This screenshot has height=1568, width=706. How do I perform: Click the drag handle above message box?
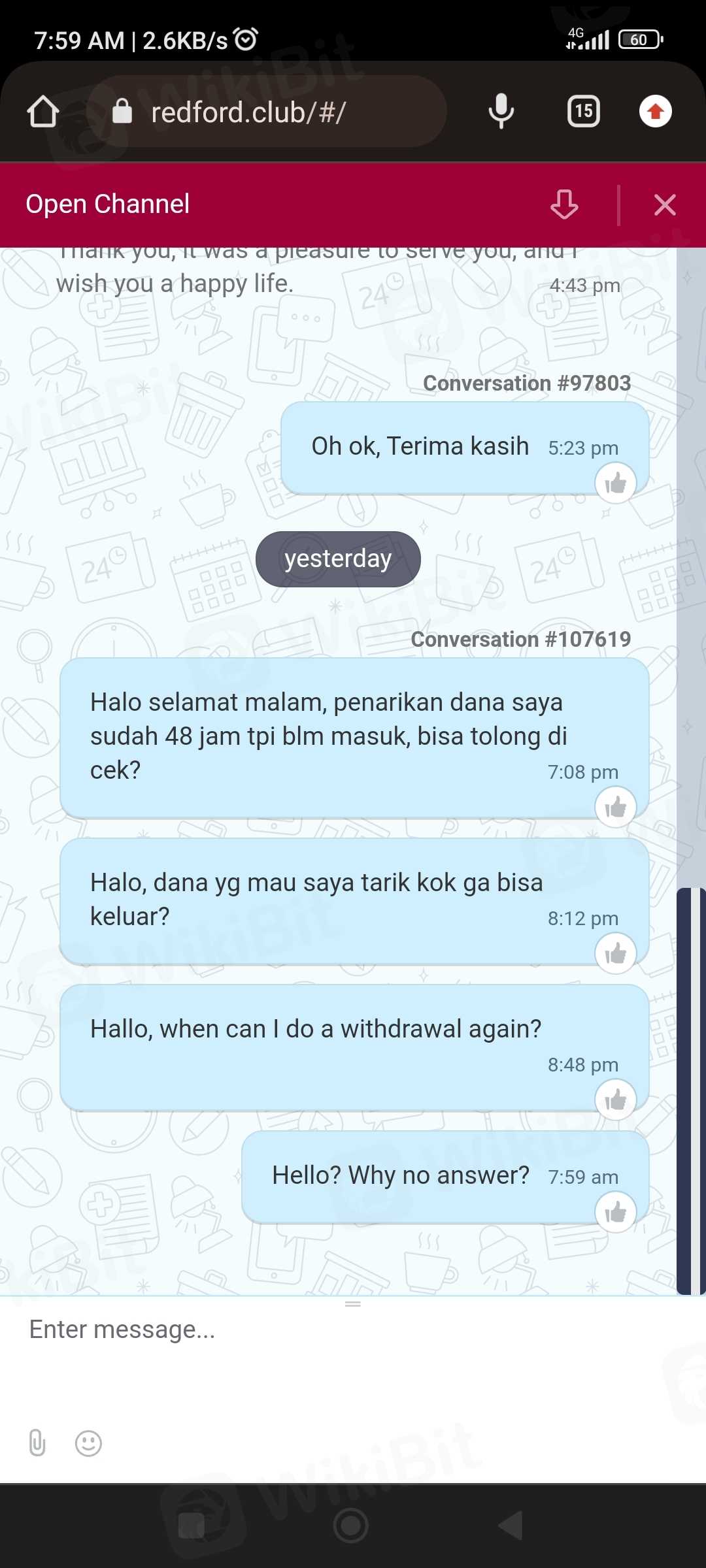coord(353,1303)
